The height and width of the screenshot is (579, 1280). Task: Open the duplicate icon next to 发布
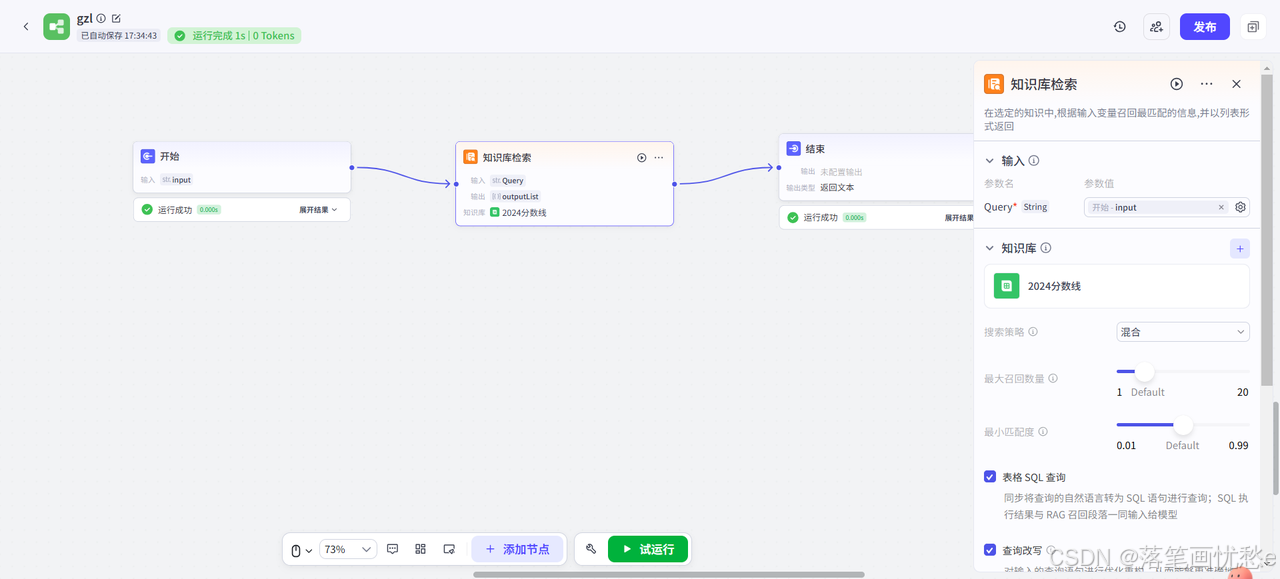[x=1253, y=27]
